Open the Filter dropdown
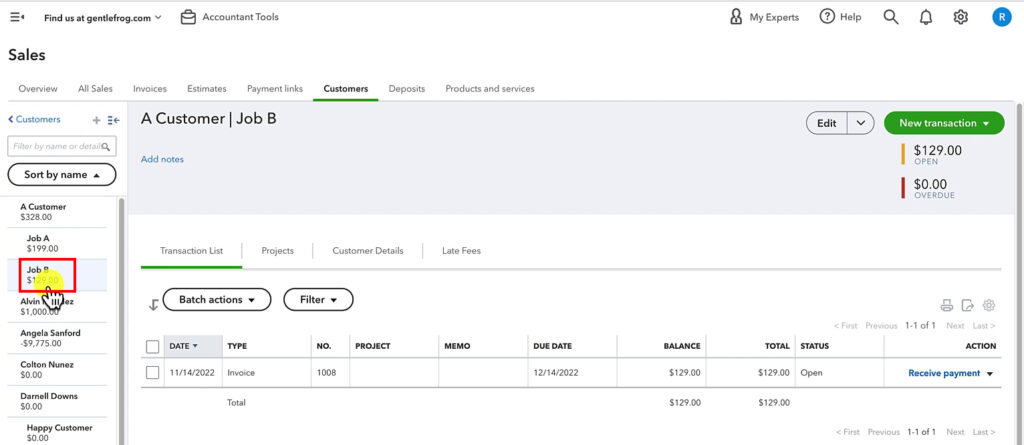This screenshot has height=445, width=1024. point(318,299)
